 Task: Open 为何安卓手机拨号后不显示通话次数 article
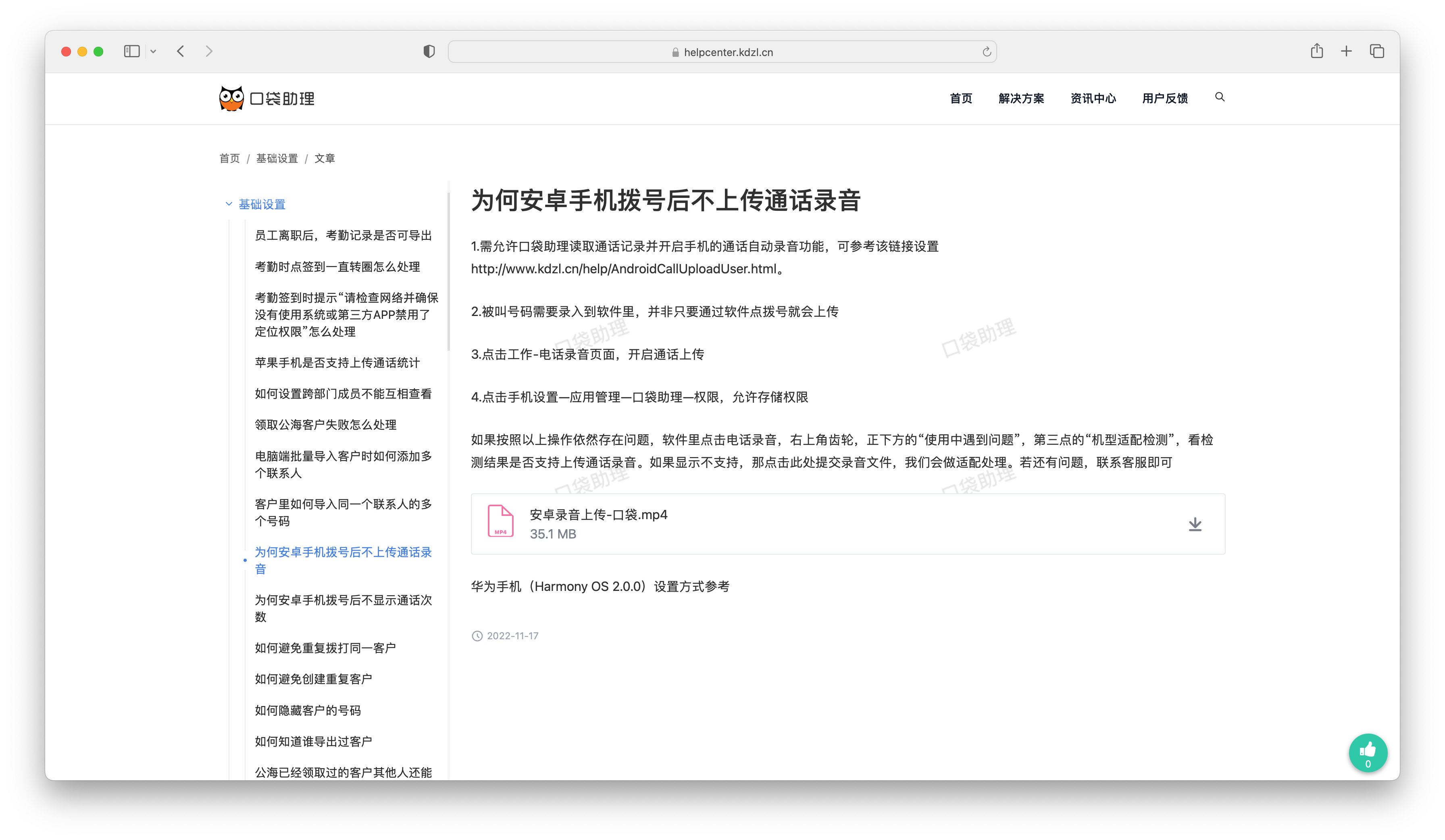343,608
